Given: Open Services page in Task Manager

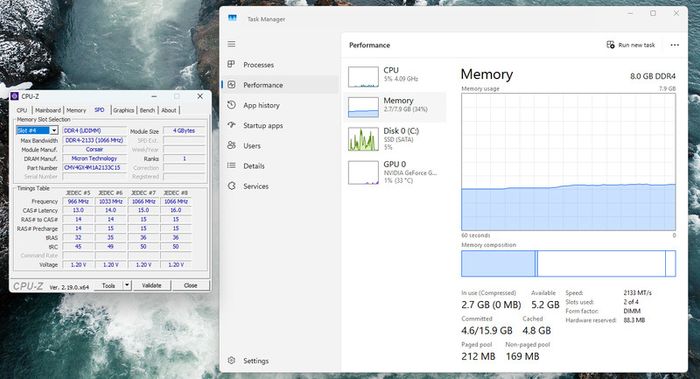Looking at the screenshot, I should click(256, 186).
